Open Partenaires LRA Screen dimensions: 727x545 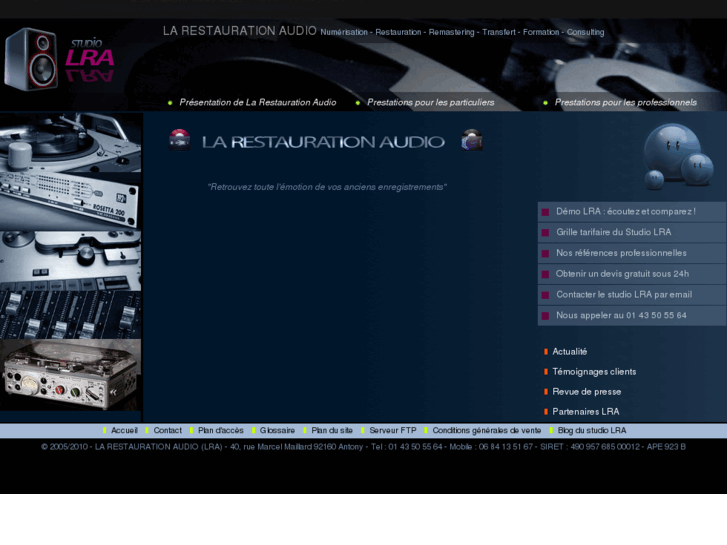click(x=586, y=412)
